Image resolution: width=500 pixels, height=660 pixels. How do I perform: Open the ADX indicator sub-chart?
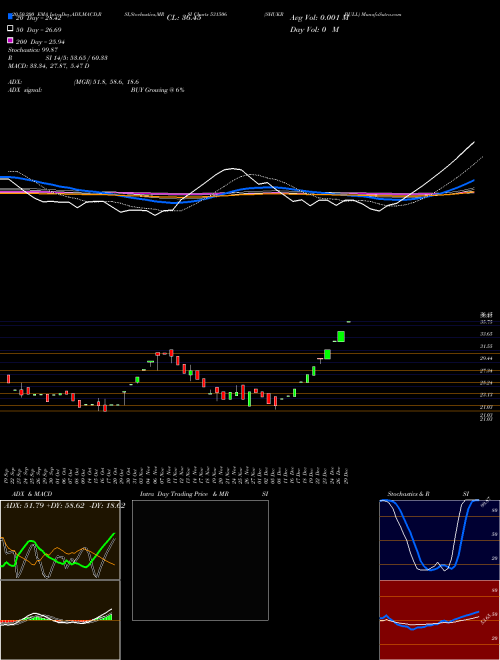coord(60,540)
